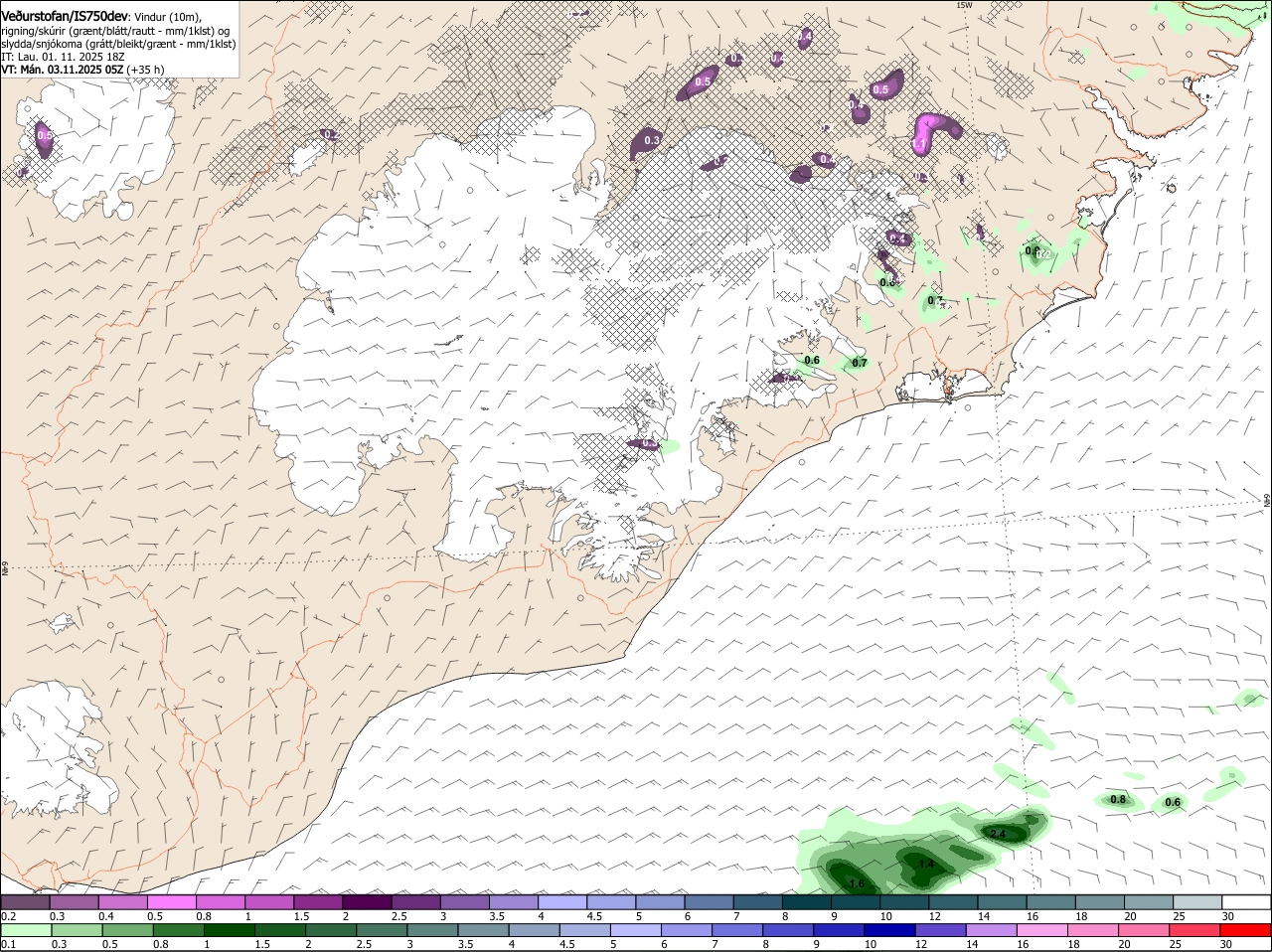Click the '3.5' label under the upper scale

pyautogui.click(x=497, y=916)
